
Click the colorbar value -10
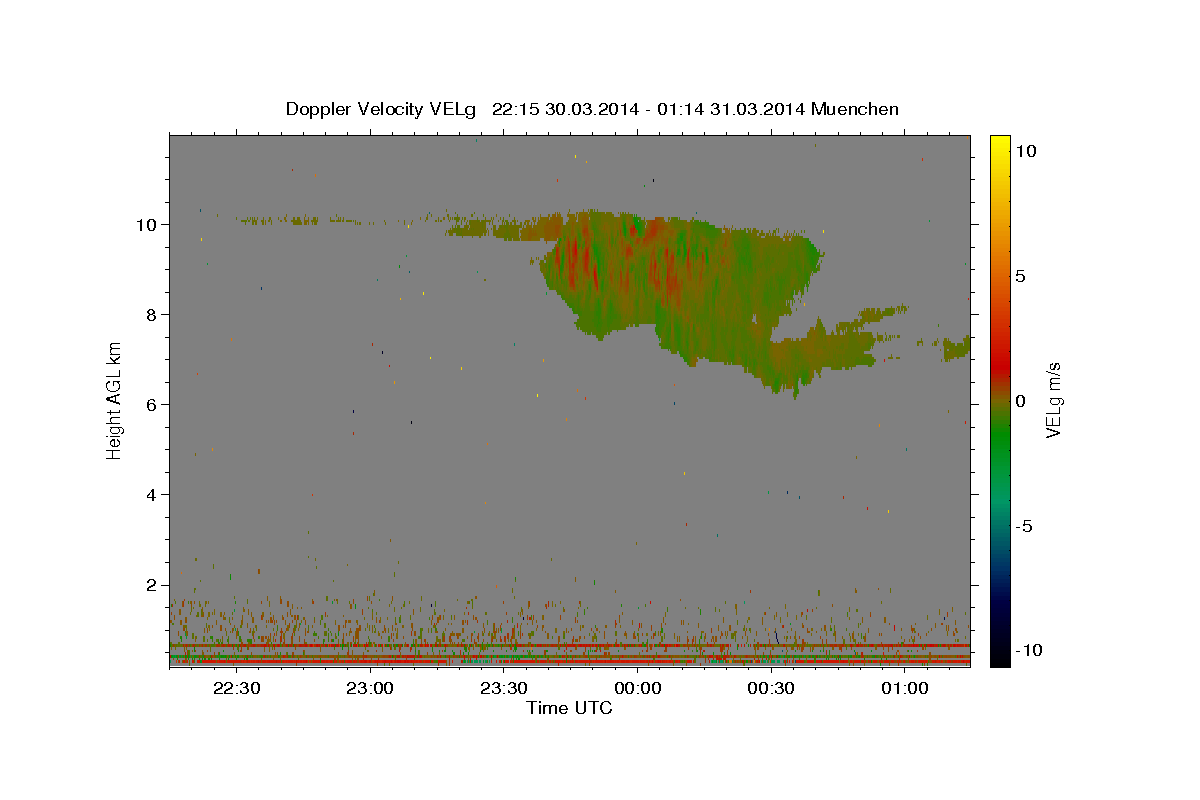coord(1028,650)
